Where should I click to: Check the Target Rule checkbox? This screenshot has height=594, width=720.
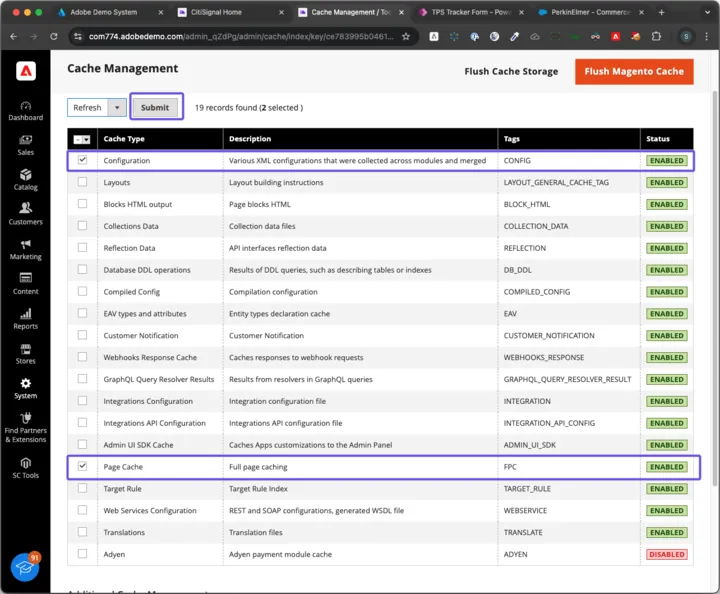coord(82,488)
